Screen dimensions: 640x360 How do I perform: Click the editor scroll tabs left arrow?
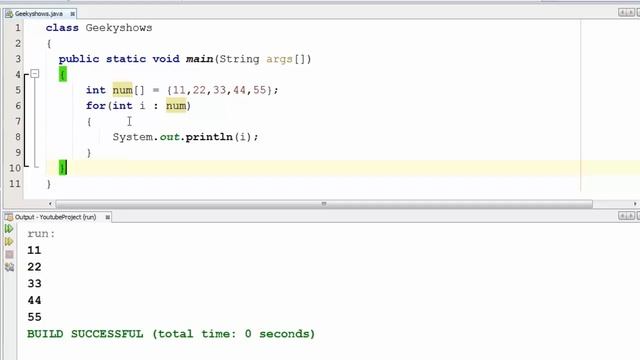coord(622,13)
